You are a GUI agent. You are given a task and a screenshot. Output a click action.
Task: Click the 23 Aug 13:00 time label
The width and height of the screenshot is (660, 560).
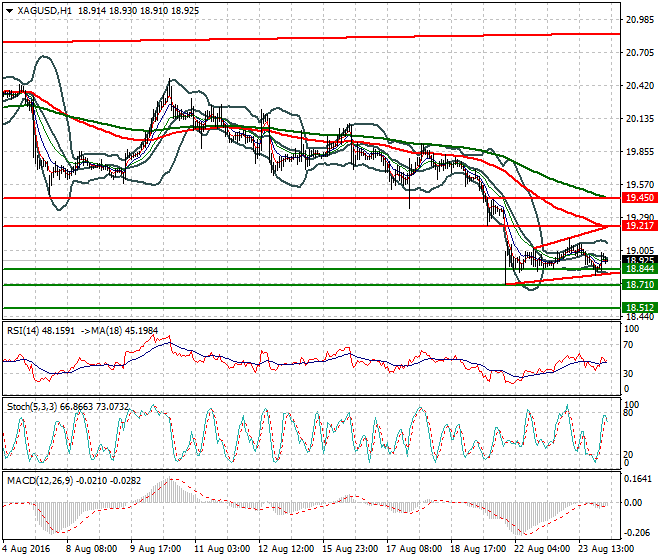click(607, 549)
